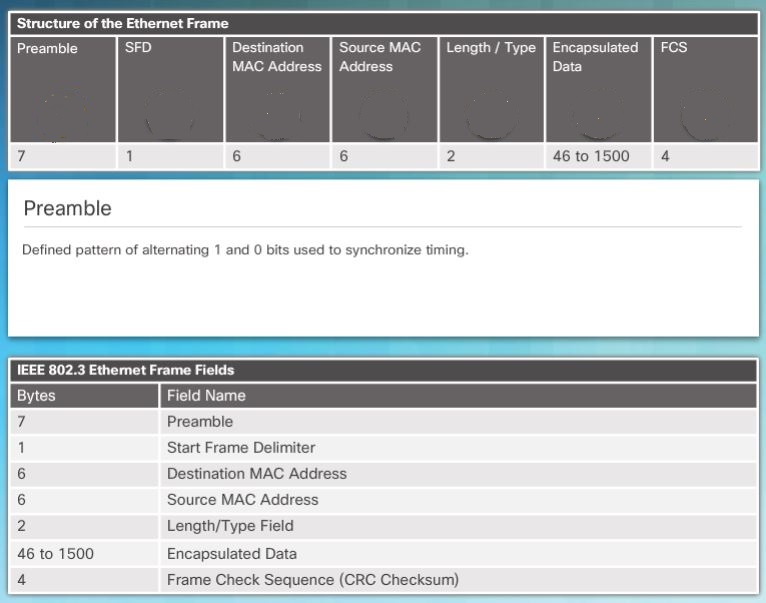The image size is (766, 603).
Task: Click the Source MAC Address frame block
Action: pos(384,90)
